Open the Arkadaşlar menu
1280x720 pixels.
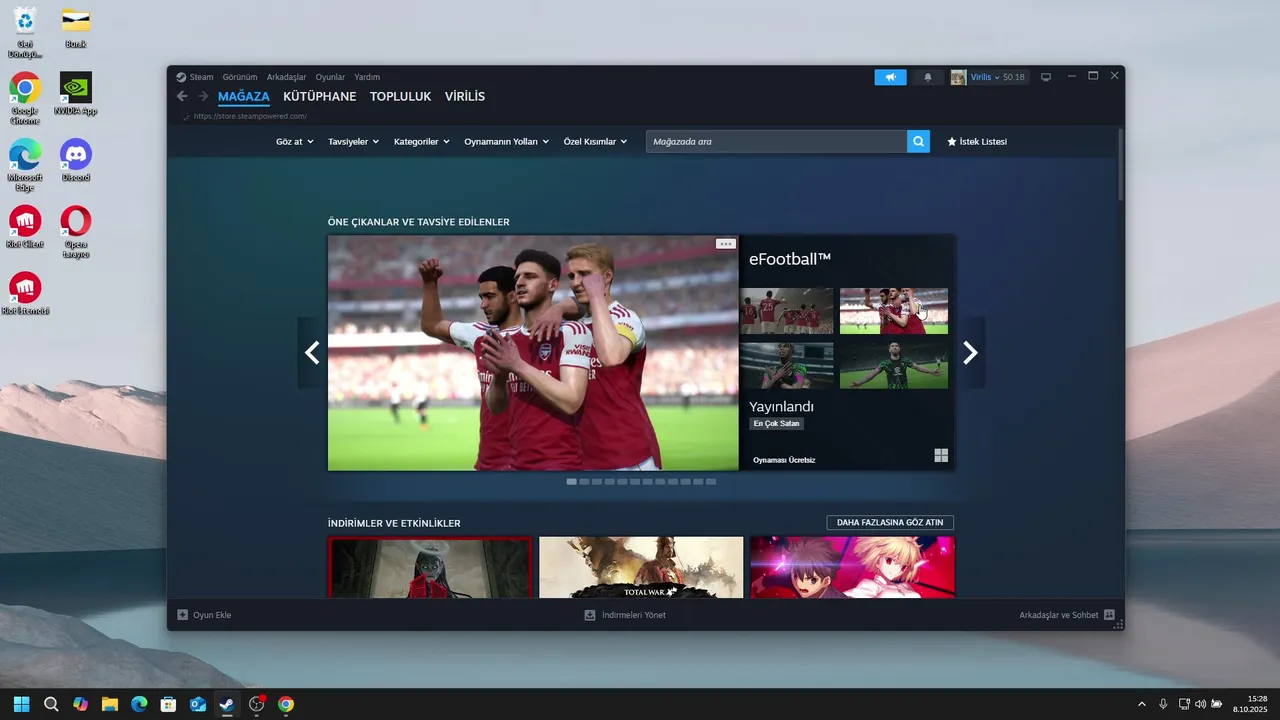[x=286, y=77]
